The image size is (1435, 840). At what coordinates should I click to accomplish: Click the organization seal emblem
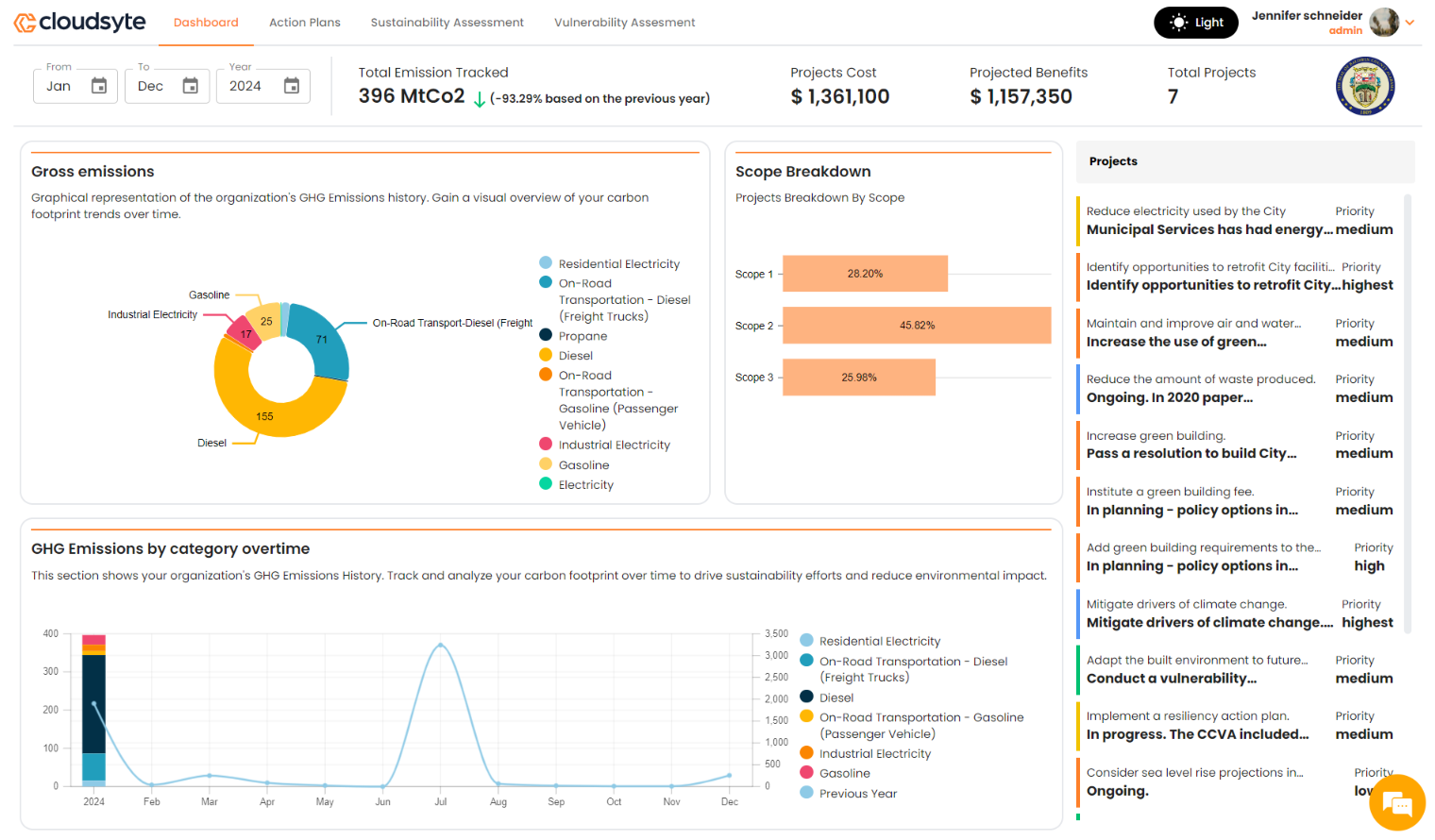(x=1365, y=86)
